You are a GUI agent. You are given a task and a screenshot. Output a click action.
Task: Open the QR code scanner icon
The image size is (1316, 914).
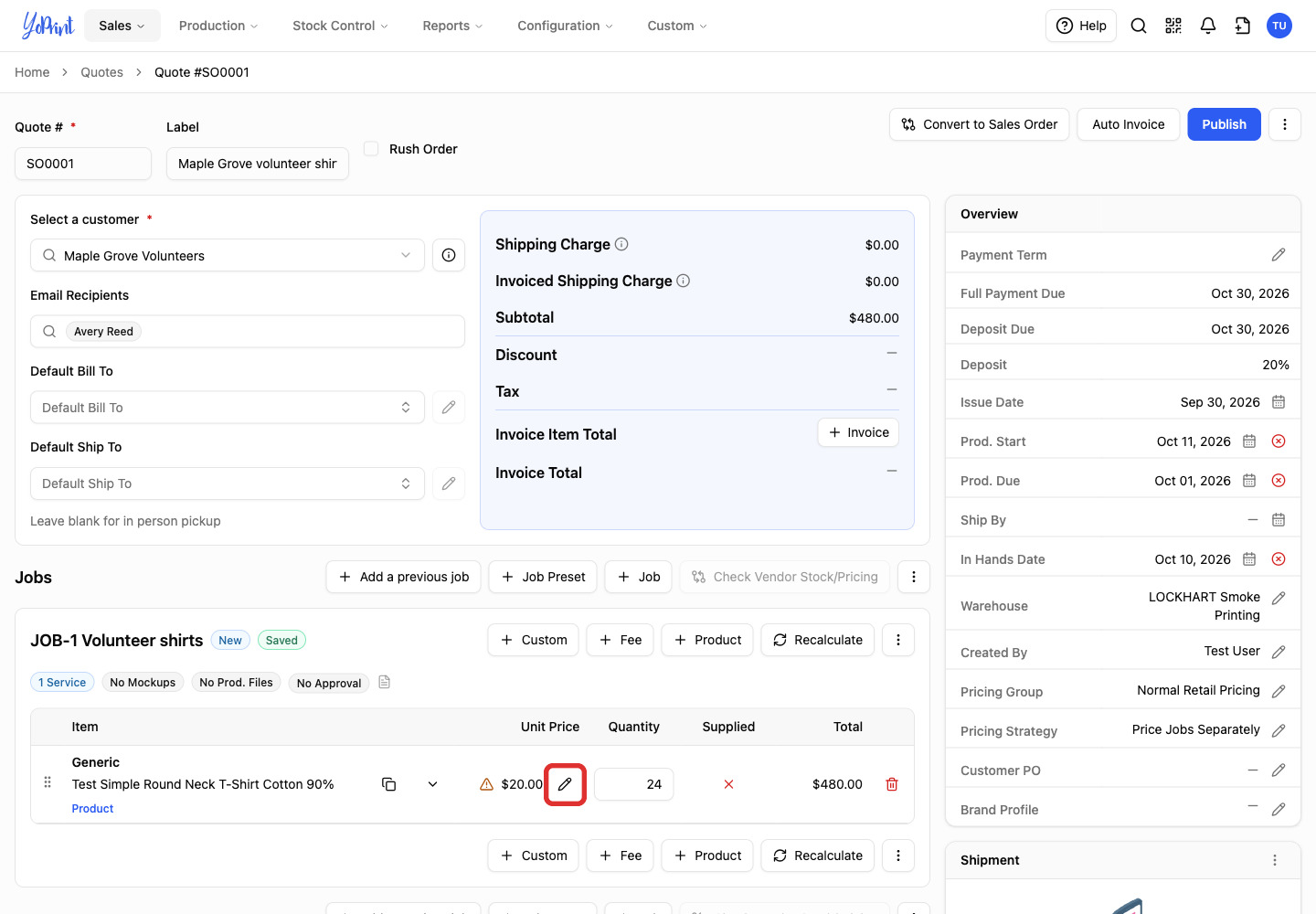pos(1173,26)
